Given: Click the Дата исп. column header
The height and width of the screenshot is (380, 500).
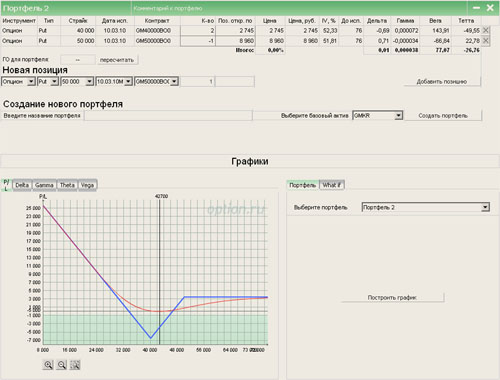Looking at the screenshot, I should [115, 21].
